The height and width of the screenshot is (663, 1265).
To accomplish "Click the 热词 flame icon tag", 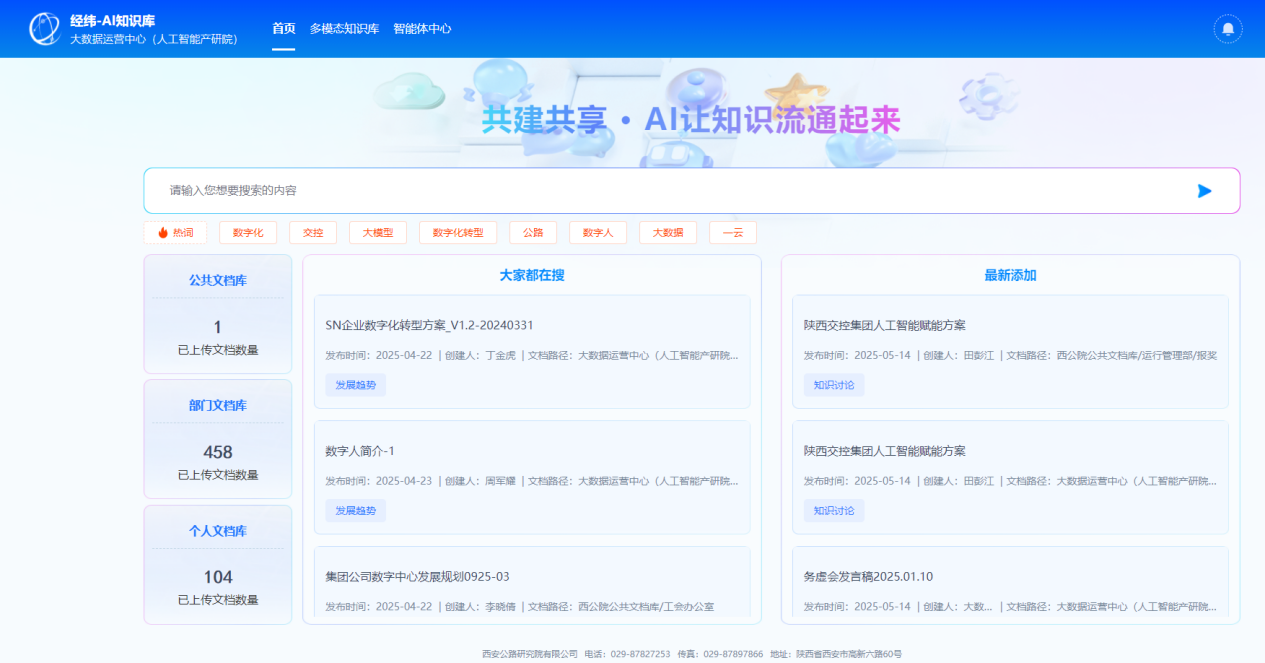I will tap(175, 233).
